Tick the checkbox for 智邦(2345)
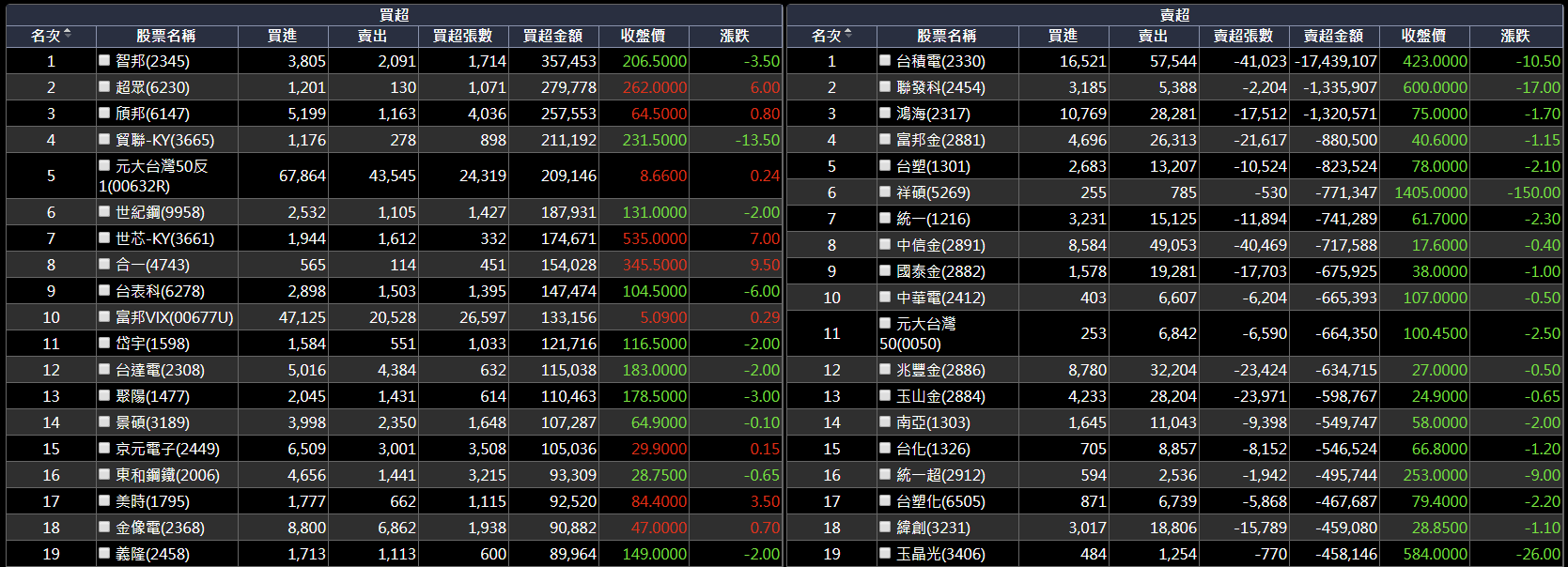1568x567 pixels. 104,60
